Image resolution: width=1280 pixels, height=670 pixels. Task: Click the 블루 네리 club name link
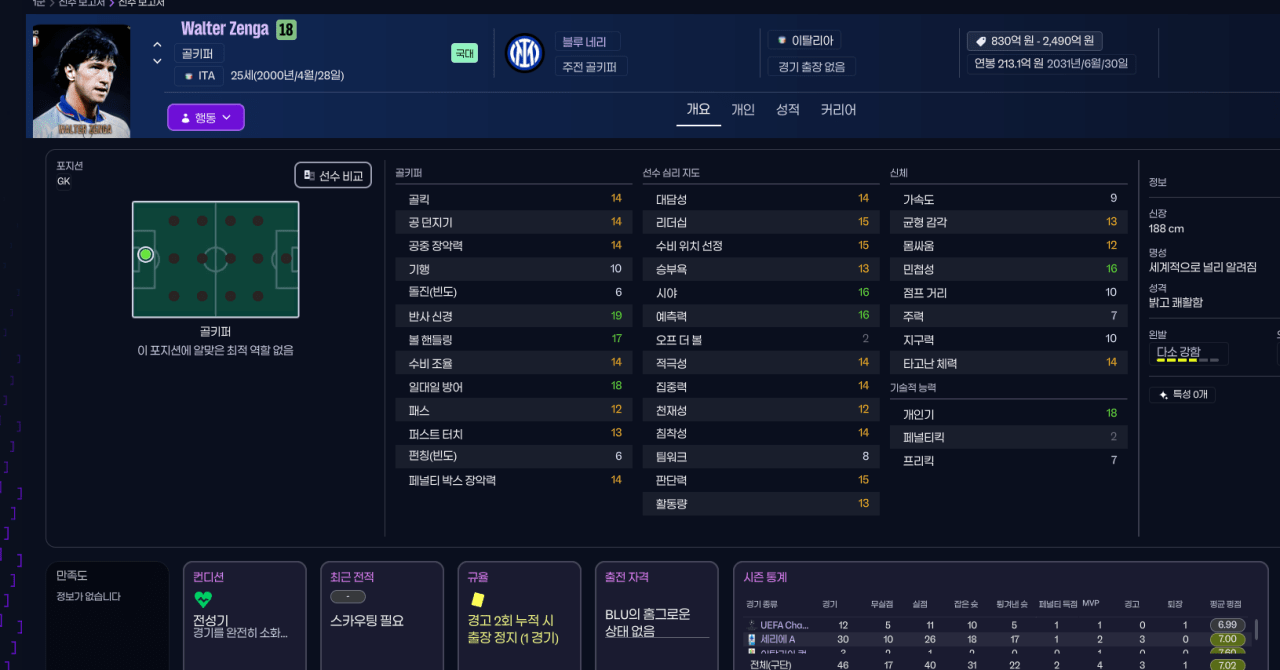(x=588, y=42)
